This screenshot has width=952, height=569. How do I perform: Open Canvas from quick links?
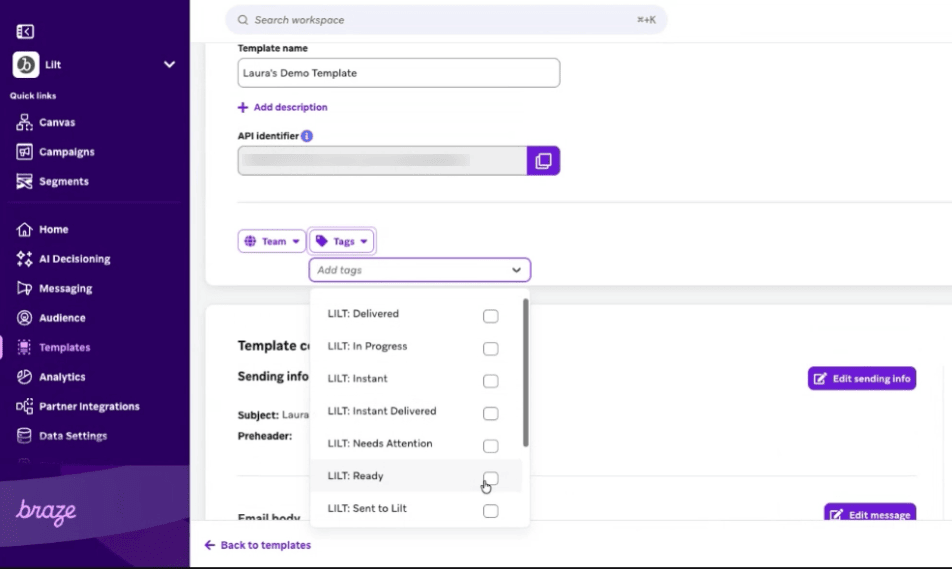pyautogui.click(x=57, y=122)
